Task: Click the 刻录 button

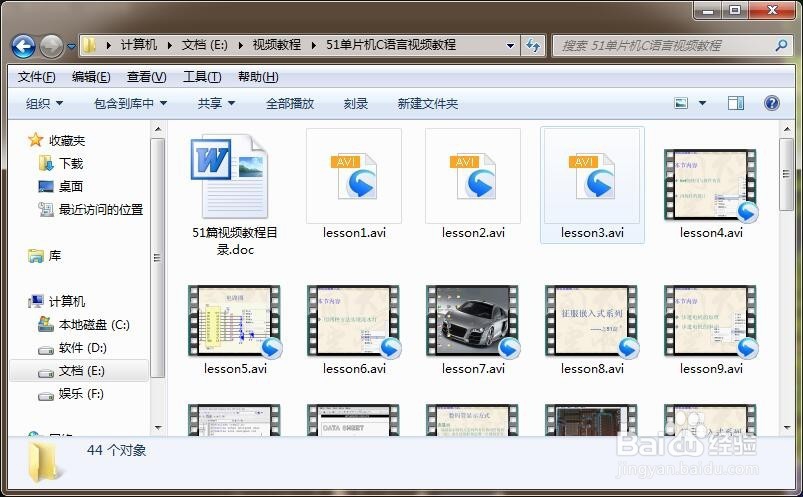Action: click(x=355, y=104)
